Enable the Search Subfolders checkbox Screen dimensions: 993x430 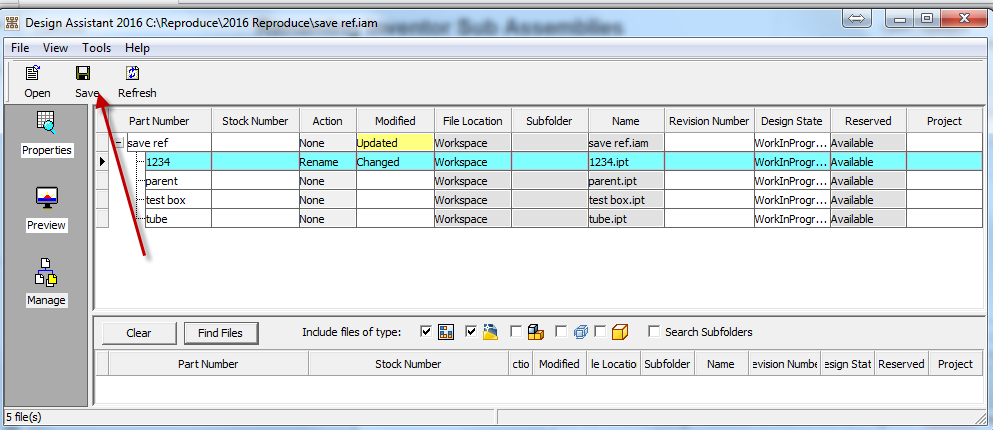(x=654, y=331)
